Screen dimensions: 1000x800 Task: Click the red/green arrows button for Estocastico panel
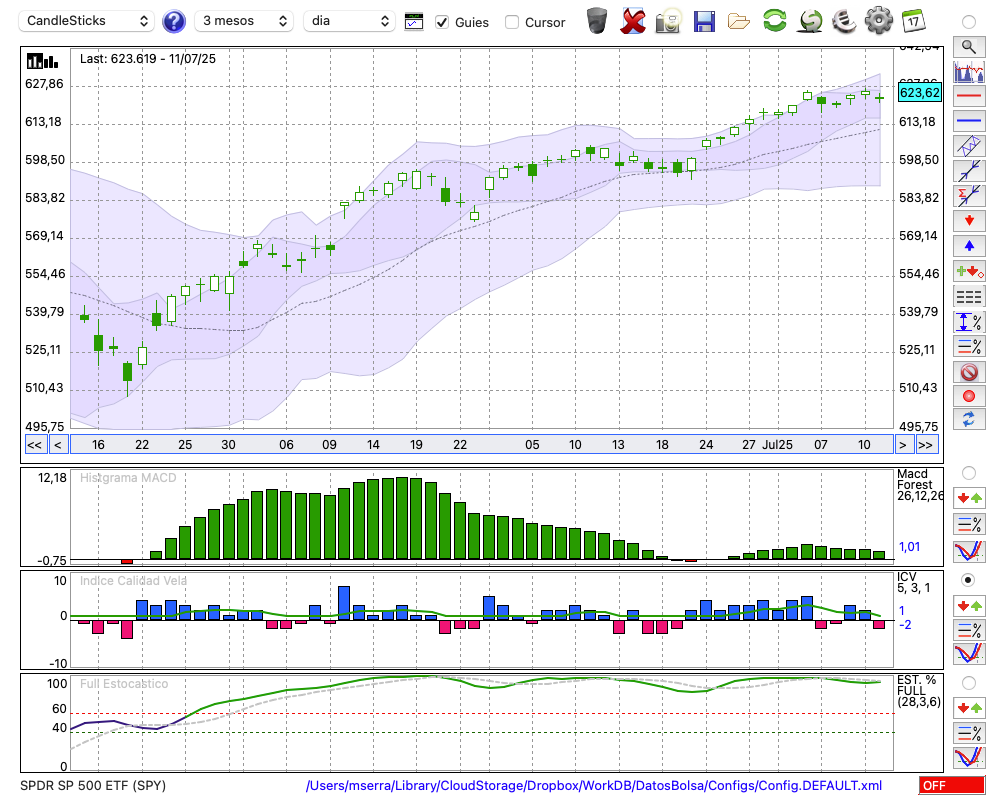969,708
